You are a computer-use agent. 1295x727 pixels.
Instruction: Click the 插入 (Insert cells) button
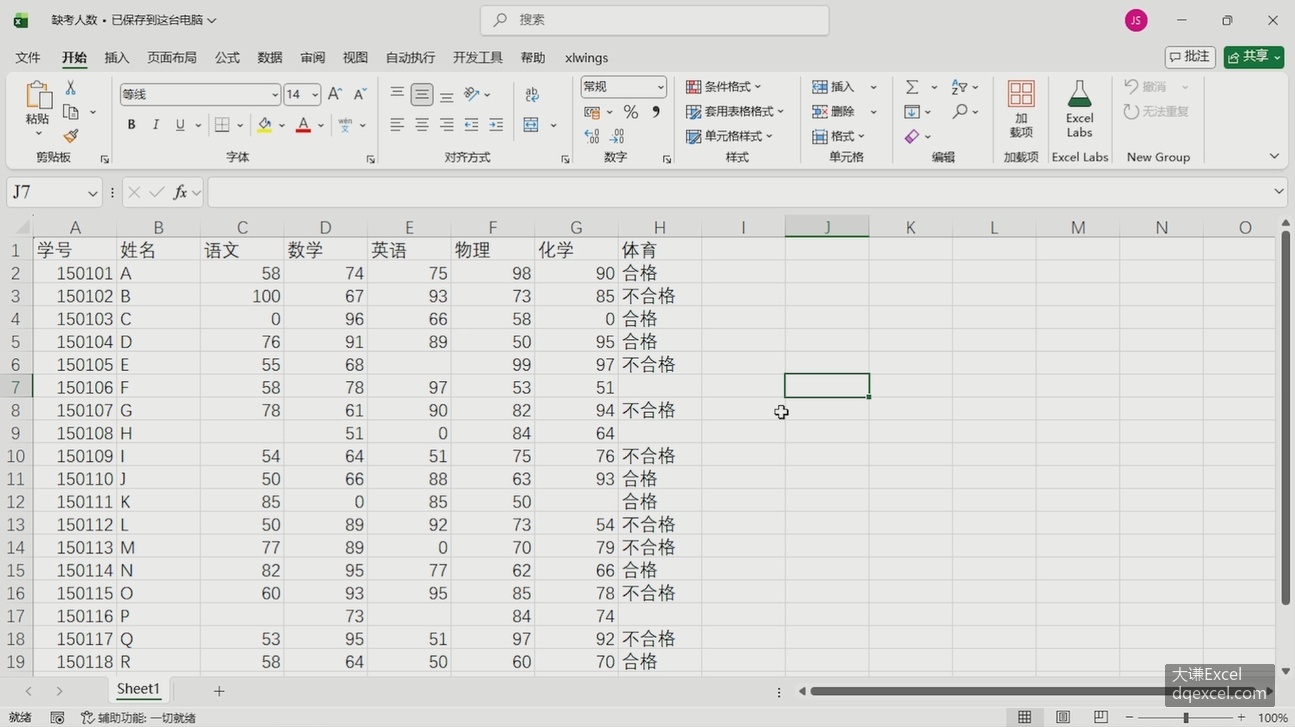(834, 87)
